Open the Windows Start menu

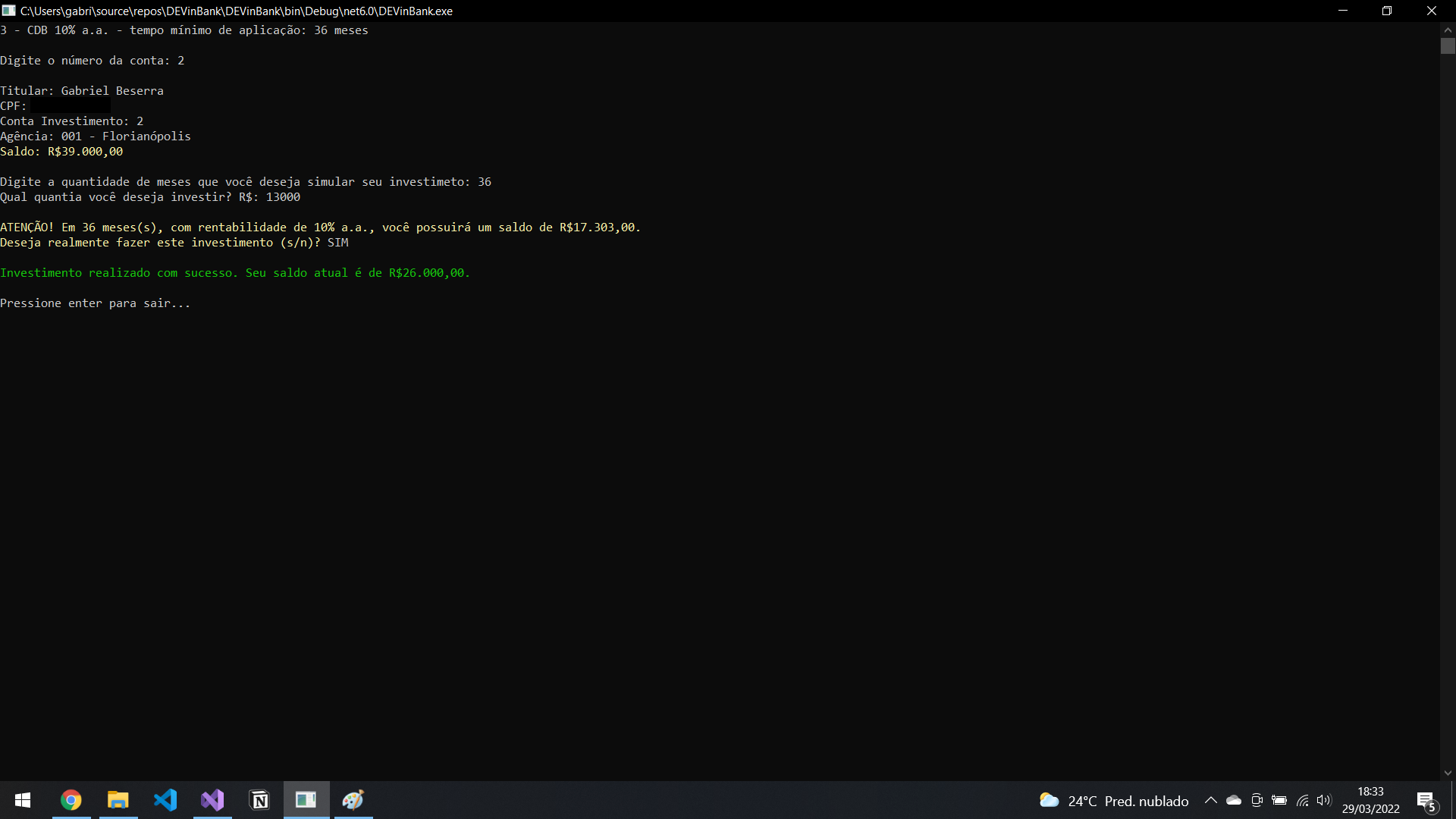(23, 800)
